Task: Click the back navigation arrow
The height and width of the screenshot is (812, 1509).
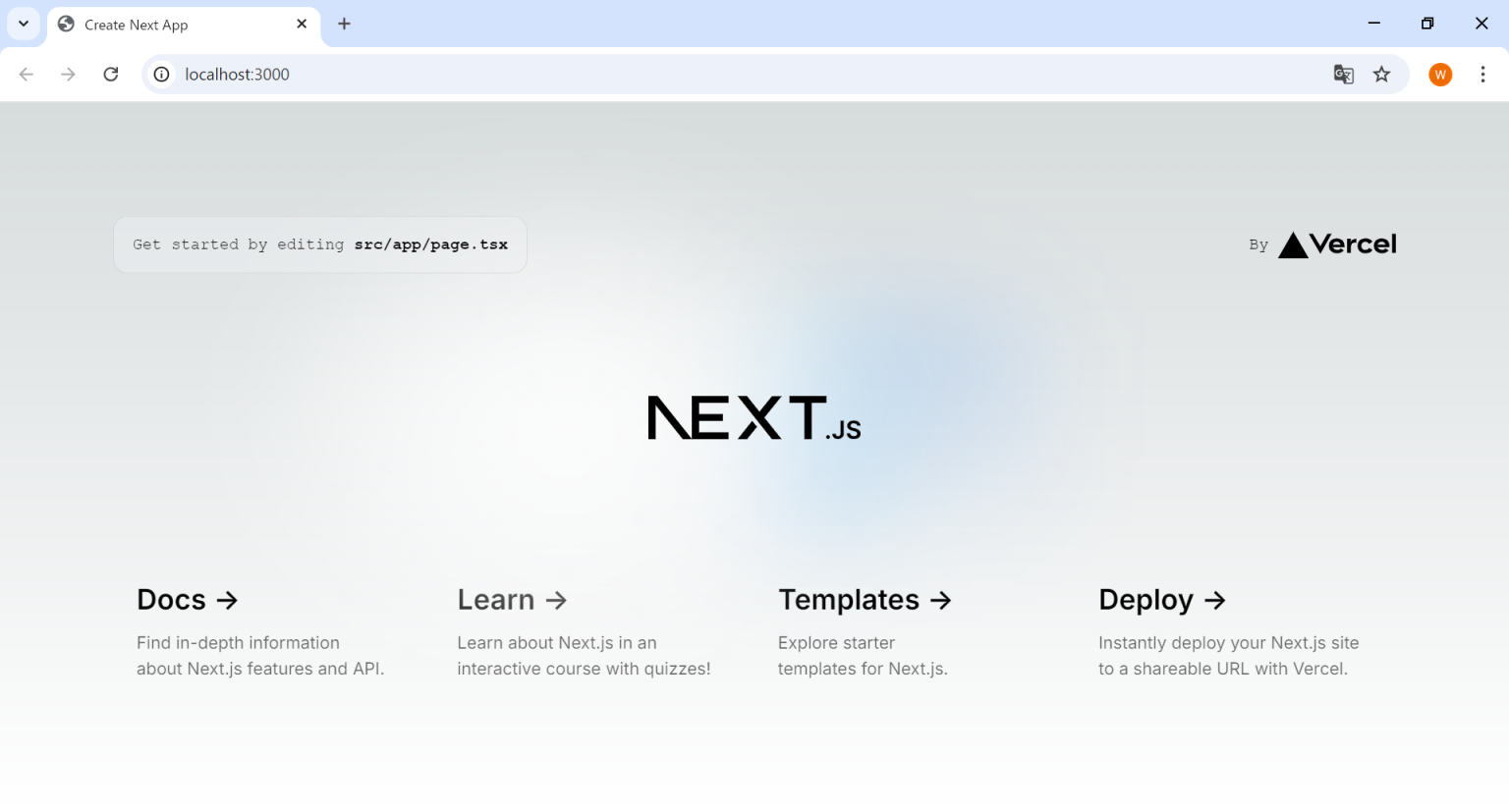Action: (x=26, y=74)
